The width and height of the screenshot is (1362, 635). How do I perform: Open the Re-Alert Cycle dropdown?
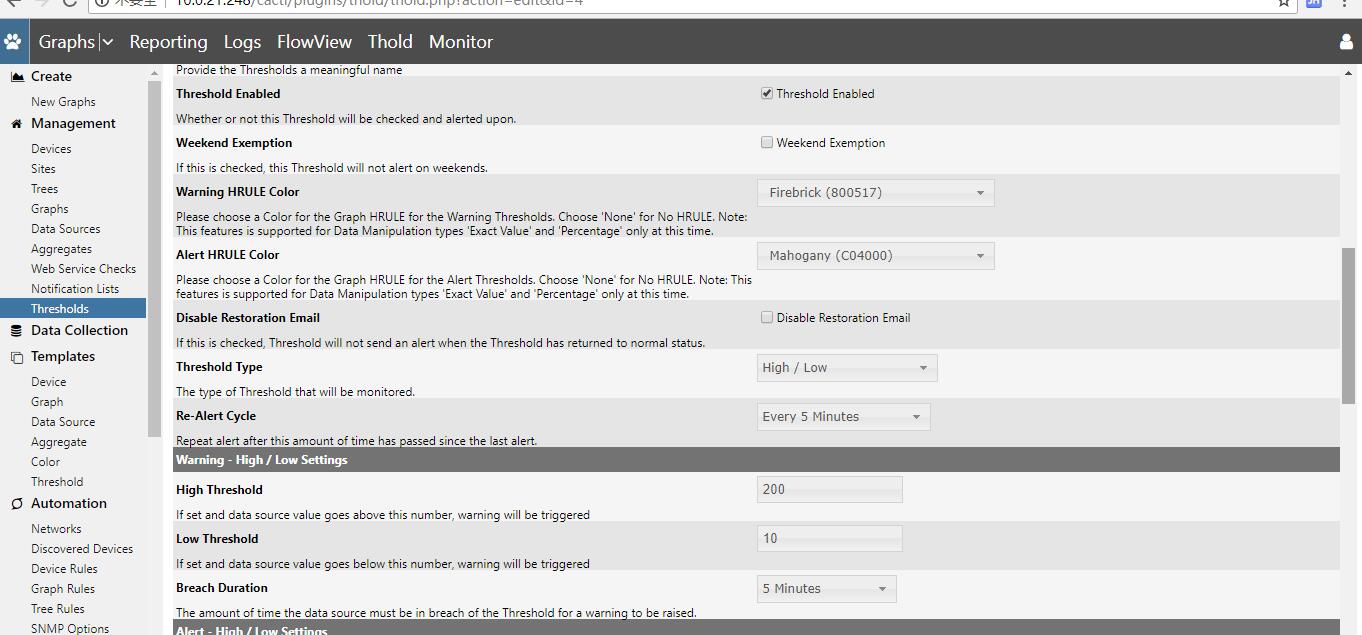pyautogui.click(x=843, y=416)
